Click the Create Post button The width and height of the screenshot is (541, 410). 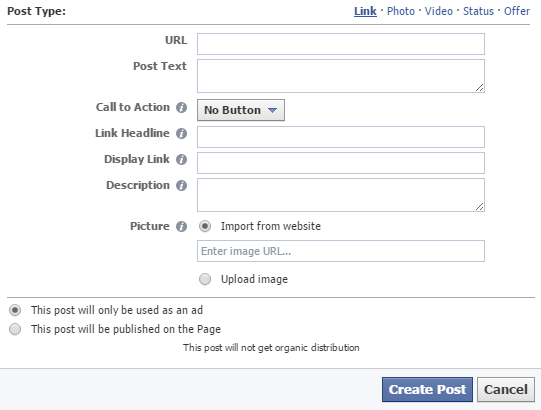(x=427, y=389)
